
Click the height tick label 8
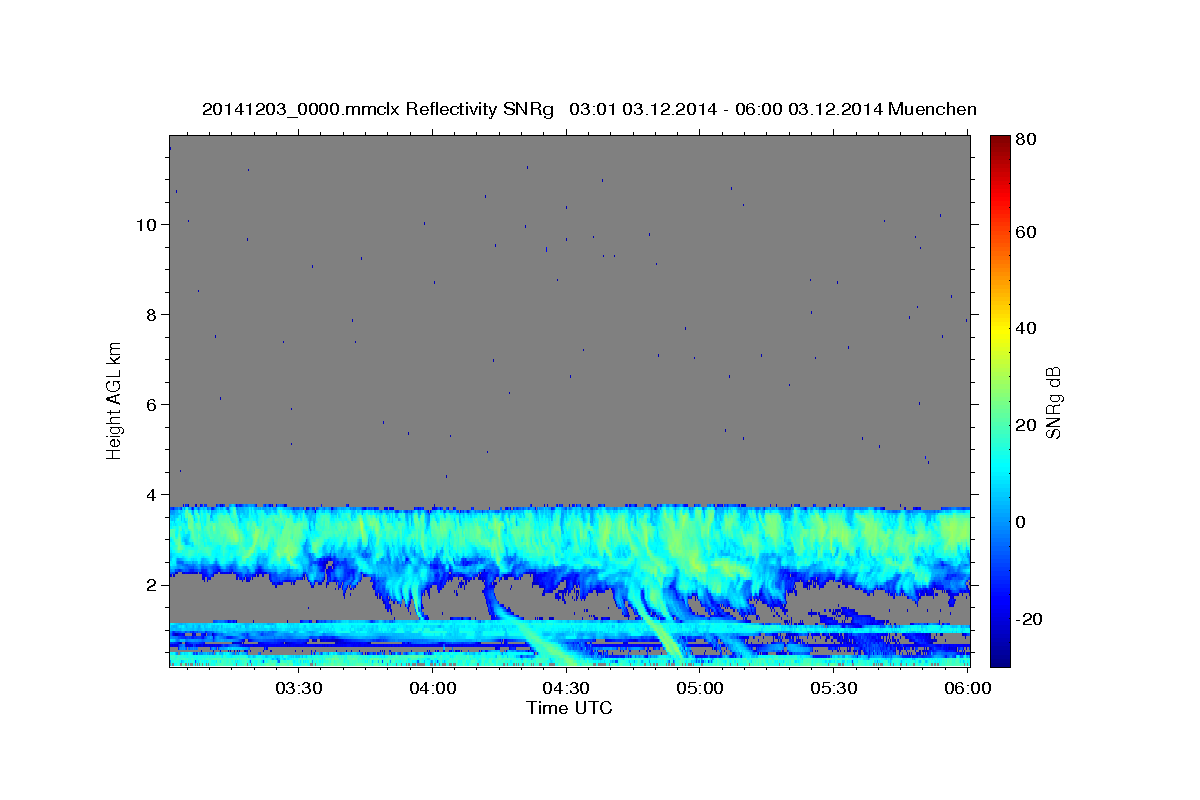150,314
